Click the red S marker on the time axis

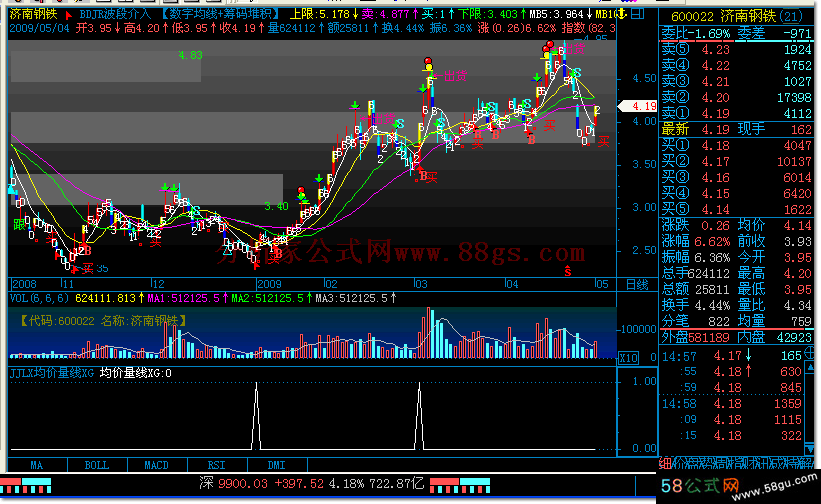(568, 271)
